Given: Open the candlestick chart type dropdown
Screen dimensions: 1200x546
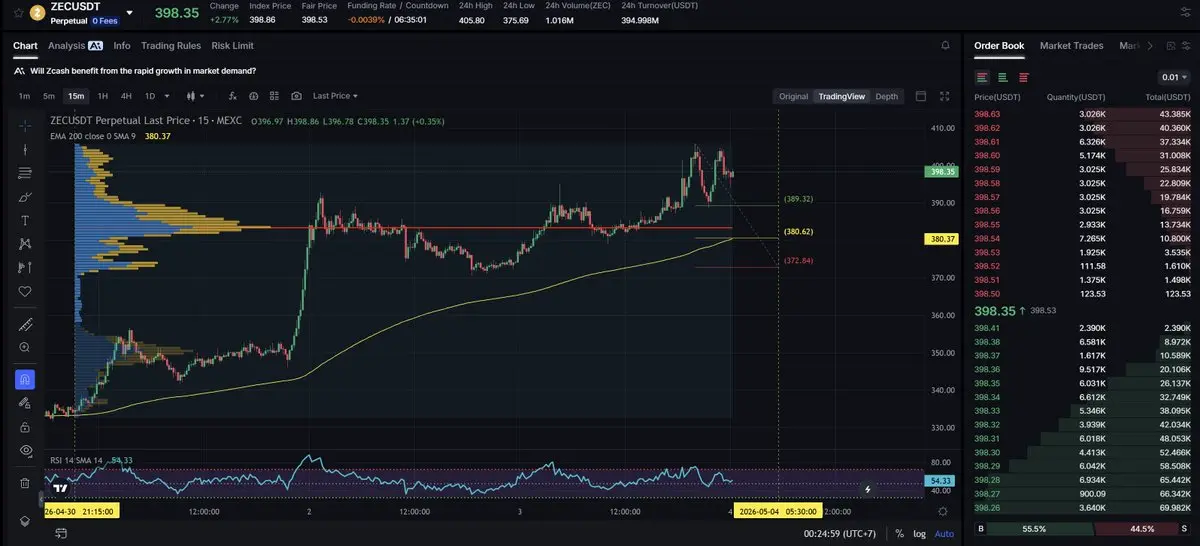Looking at the screenshot, I should click(x=195, y=96).
